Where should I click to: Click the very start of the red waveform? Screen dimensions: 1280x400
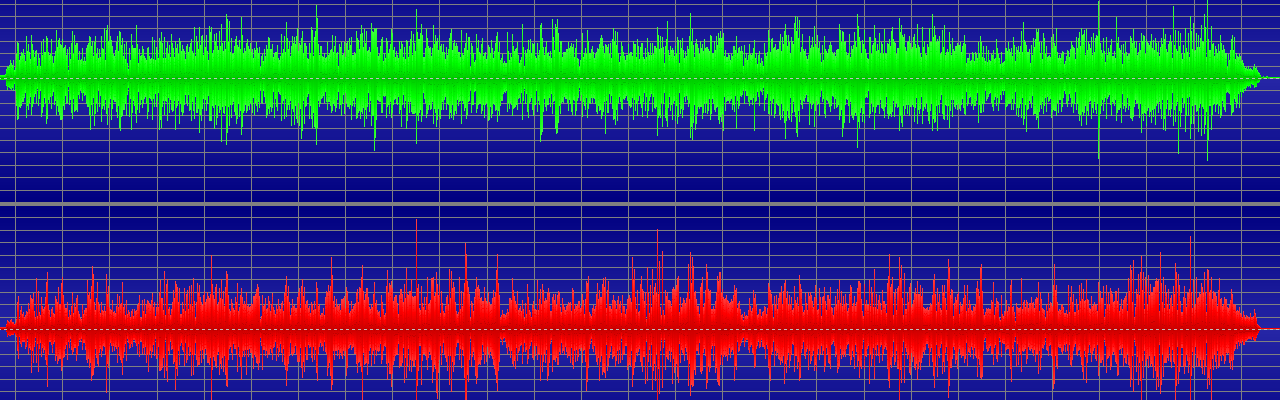point(8,327)
